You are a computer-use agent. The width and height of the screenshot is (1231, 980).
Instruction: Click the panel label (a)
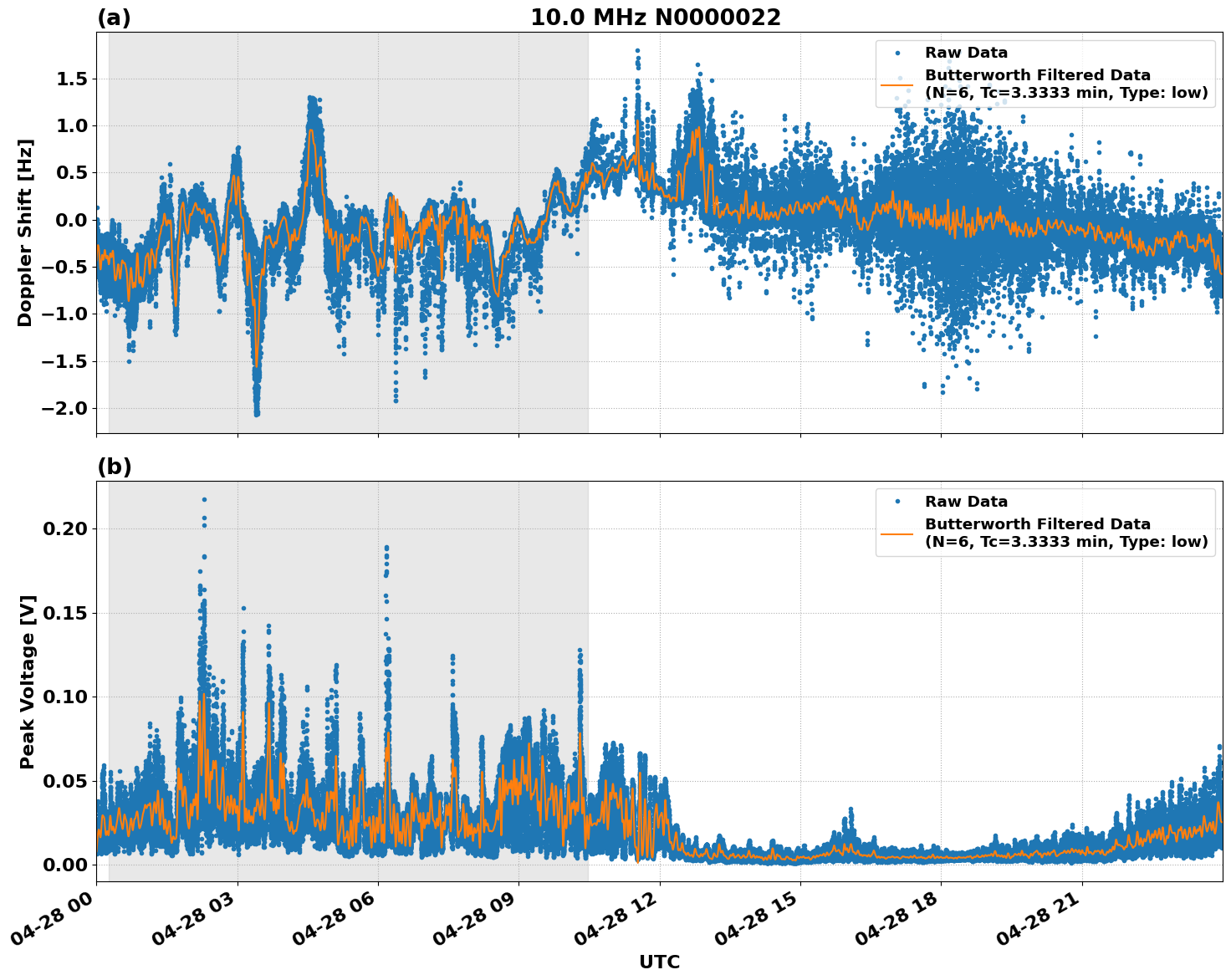point(114,14)
